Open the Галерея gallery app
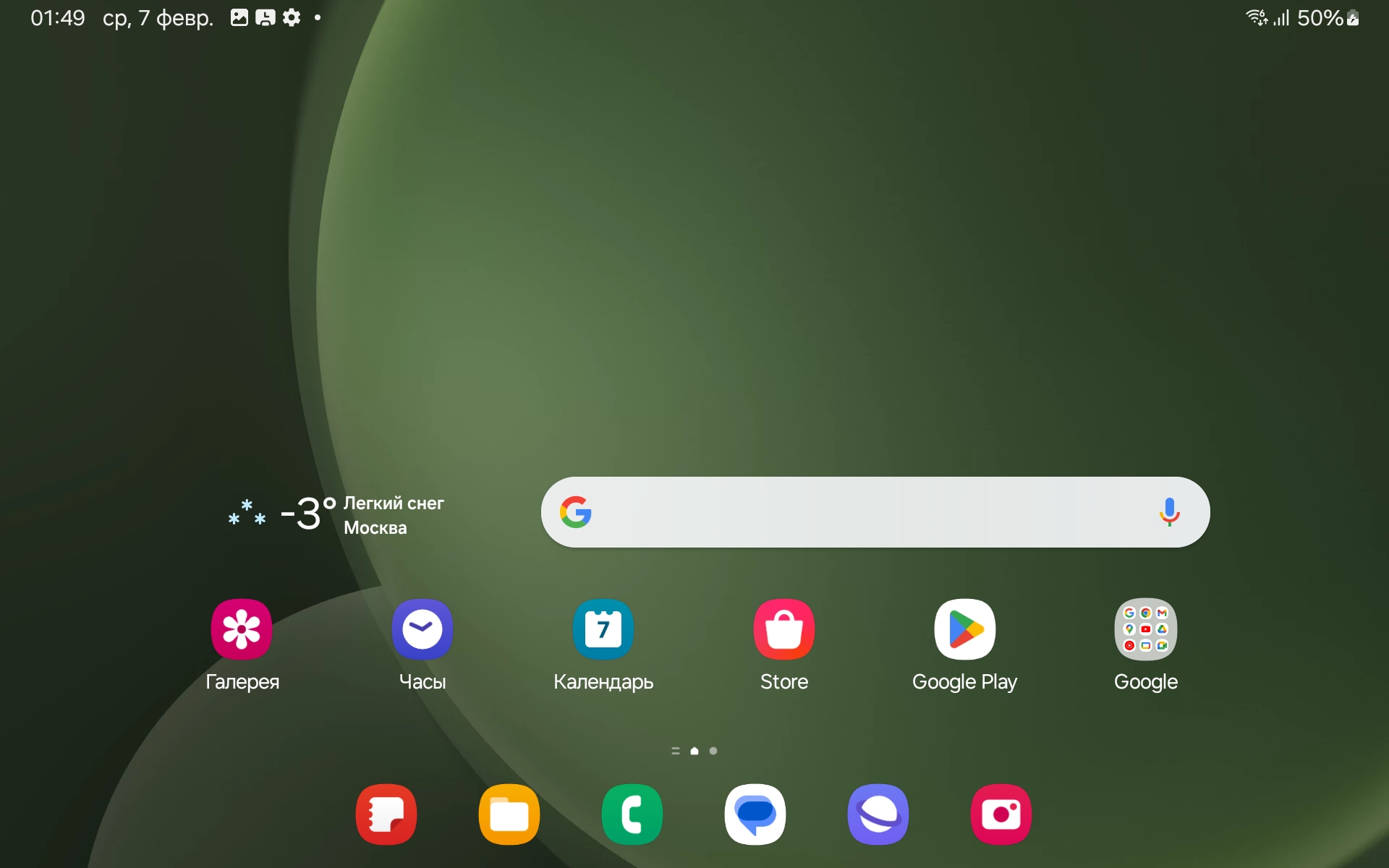 (x=242, y=629)
